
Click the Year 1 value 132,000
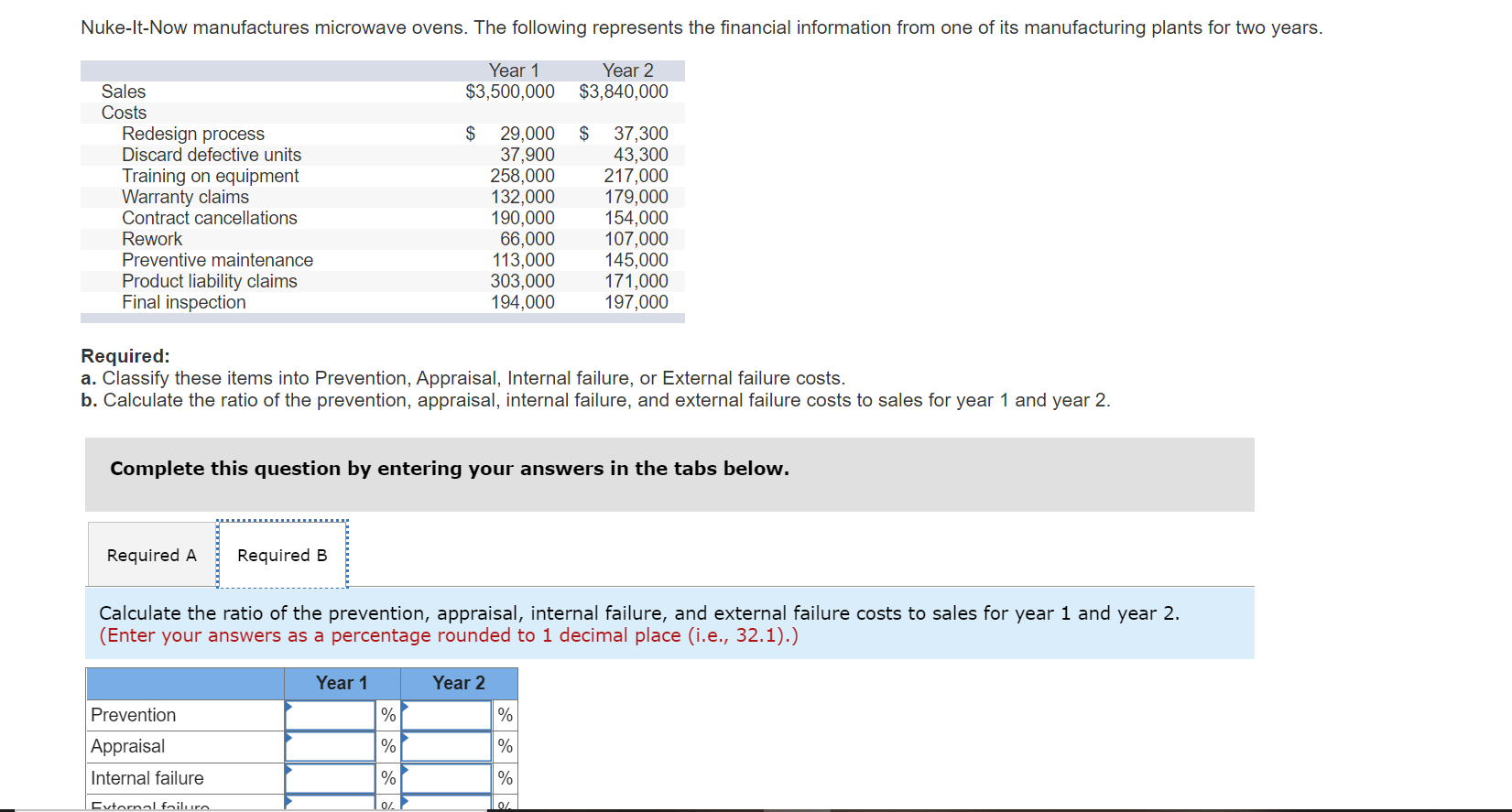pos(522,197)
